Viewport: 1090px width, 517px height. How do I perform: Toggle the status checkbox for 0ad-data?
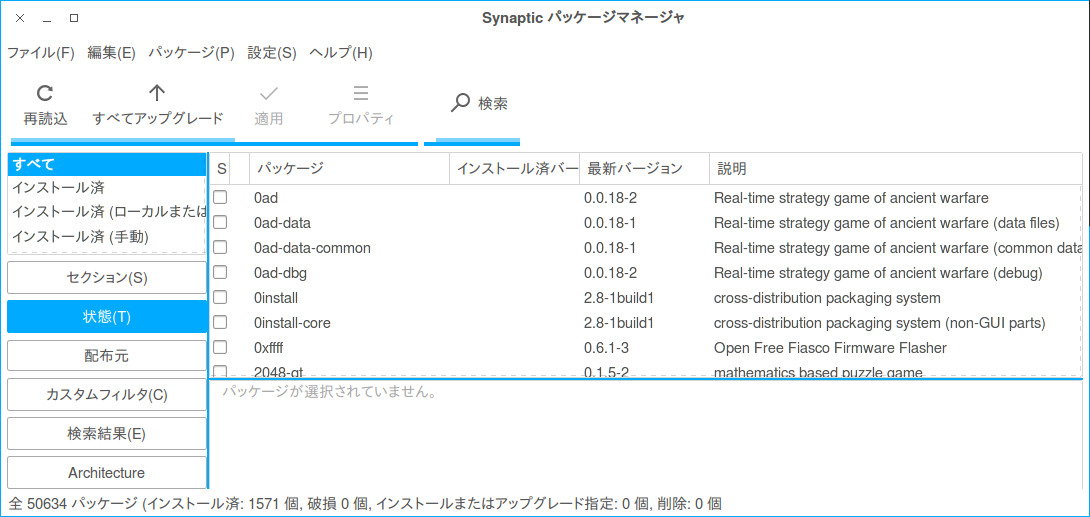[220, 222]
